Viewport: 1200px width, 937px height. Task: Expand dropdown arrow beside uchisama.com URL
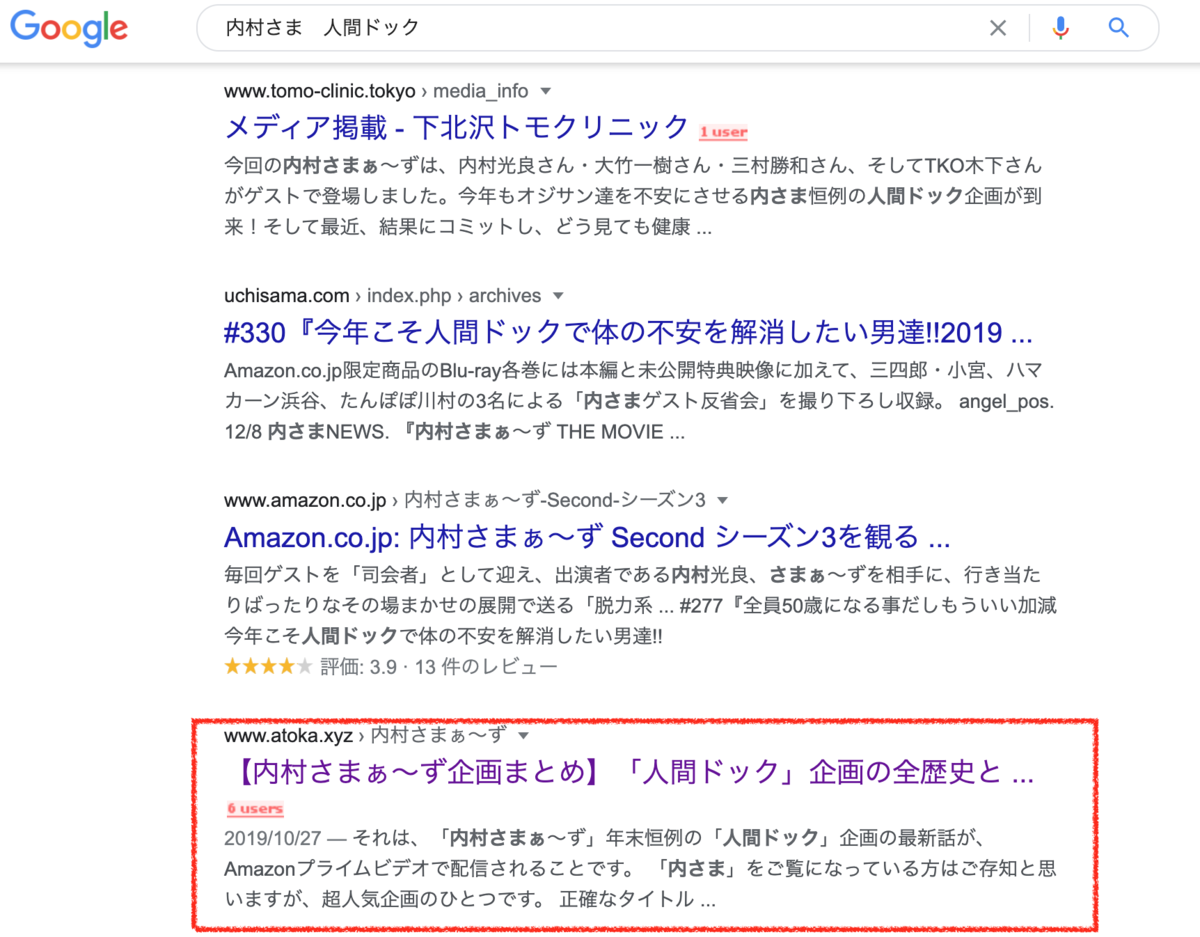point(558,296)
